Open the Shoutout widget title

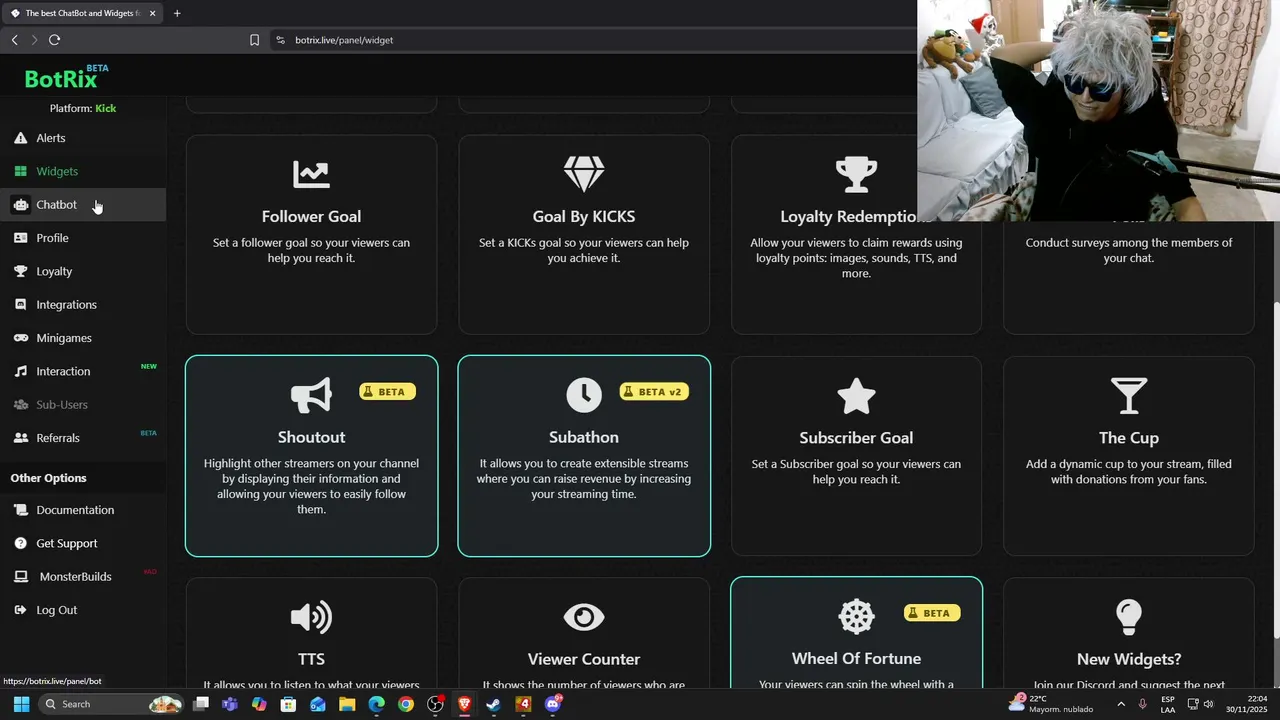pos(311,438)
